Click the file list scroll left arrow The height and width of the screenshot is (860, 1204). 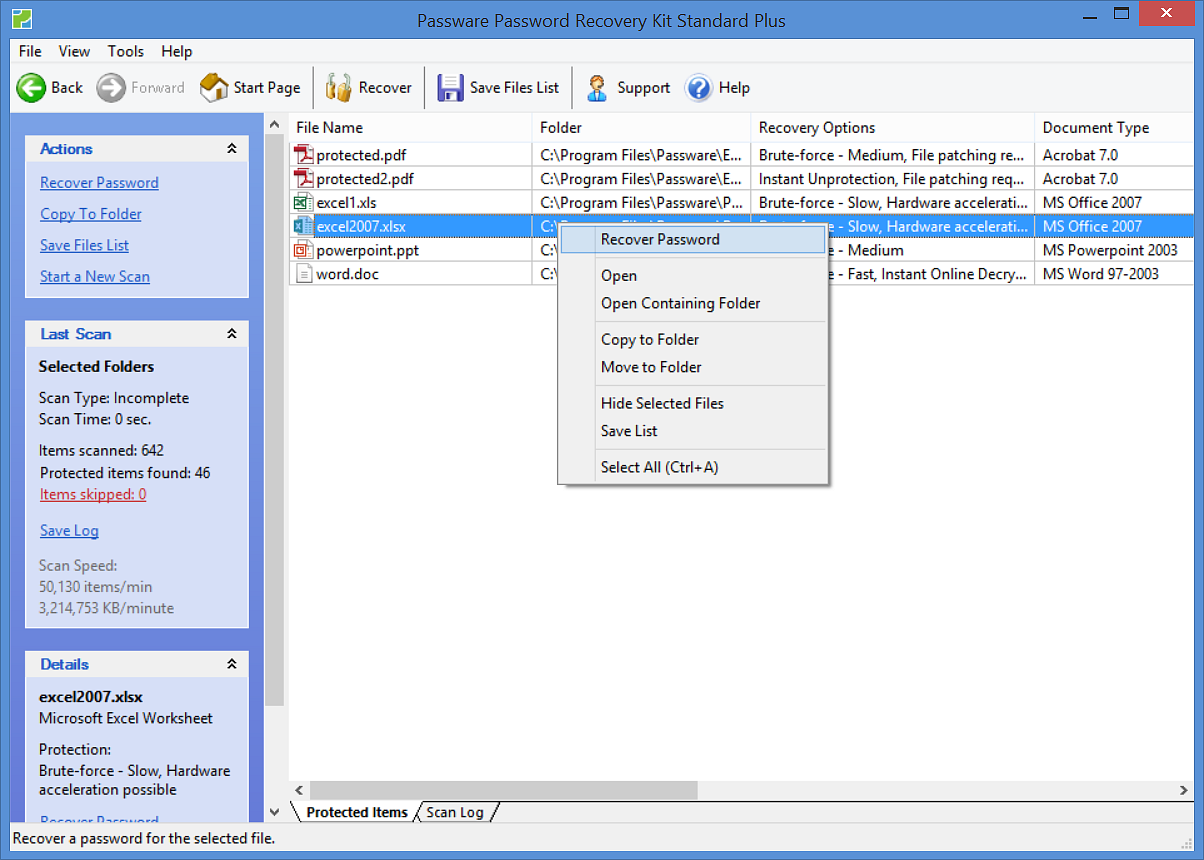299,790
